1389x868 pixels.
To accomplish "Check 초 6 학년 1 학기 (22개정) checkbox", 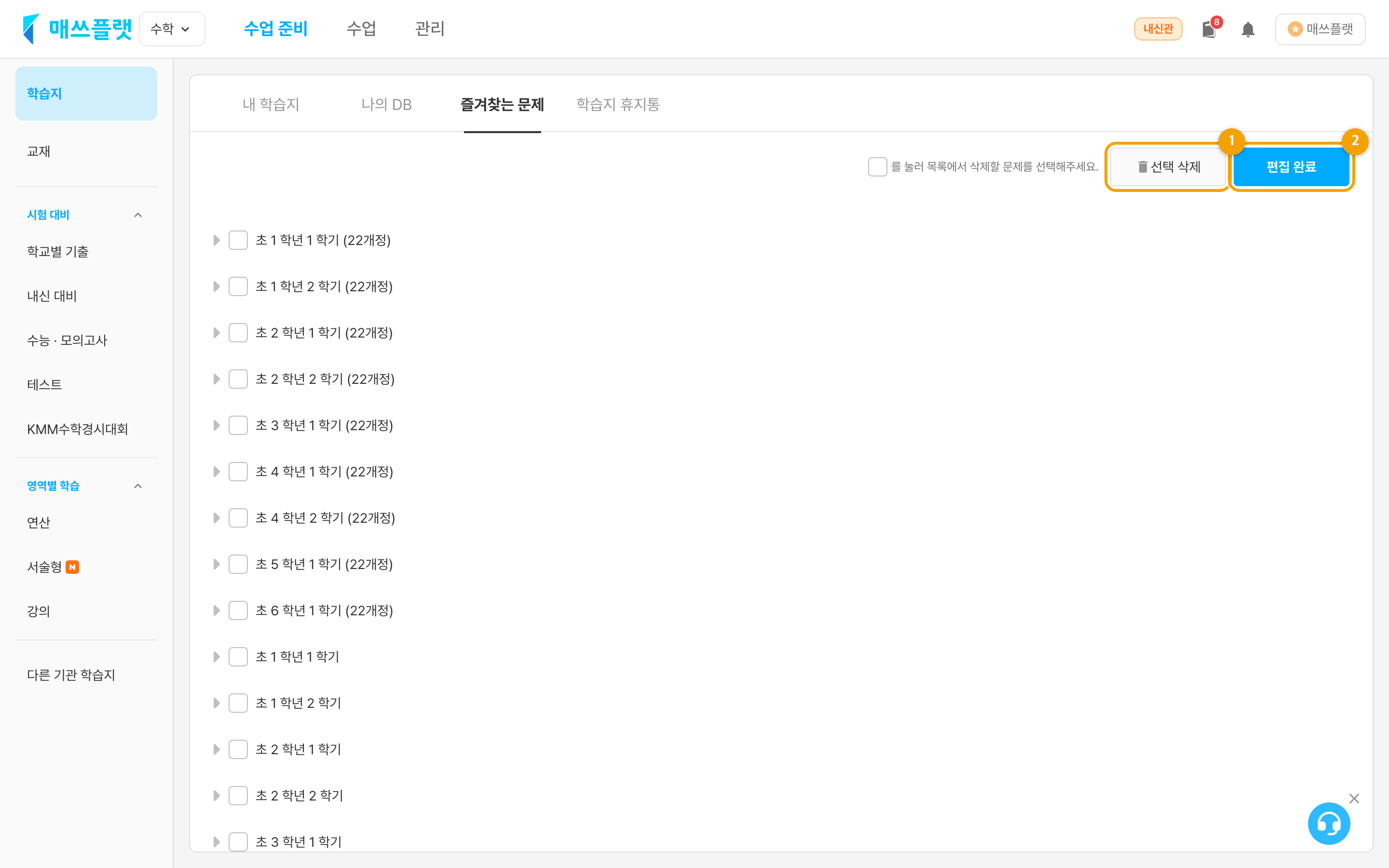I will [238, 611].
